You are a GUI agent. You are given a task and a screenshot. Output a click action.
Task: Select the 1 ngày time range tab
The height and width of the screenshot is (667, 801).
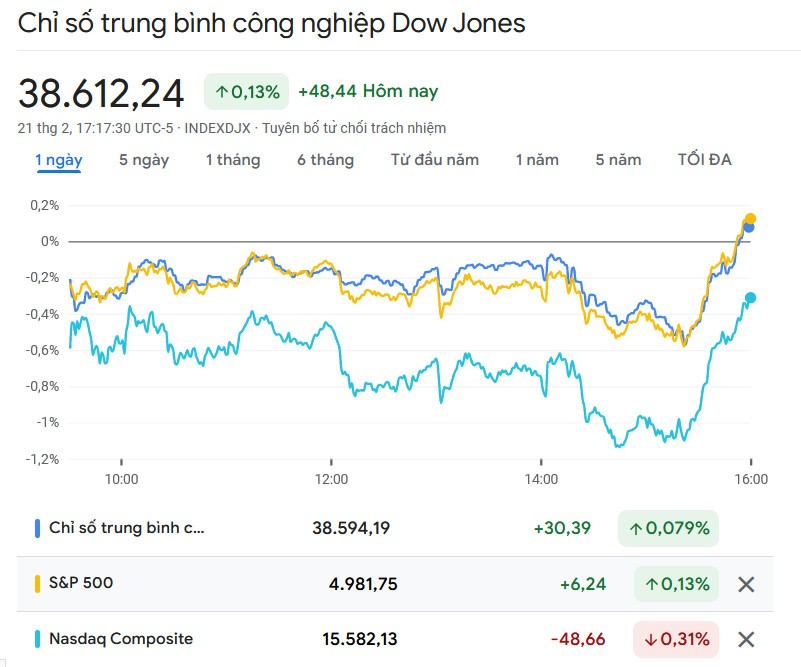tap(59, 160)
